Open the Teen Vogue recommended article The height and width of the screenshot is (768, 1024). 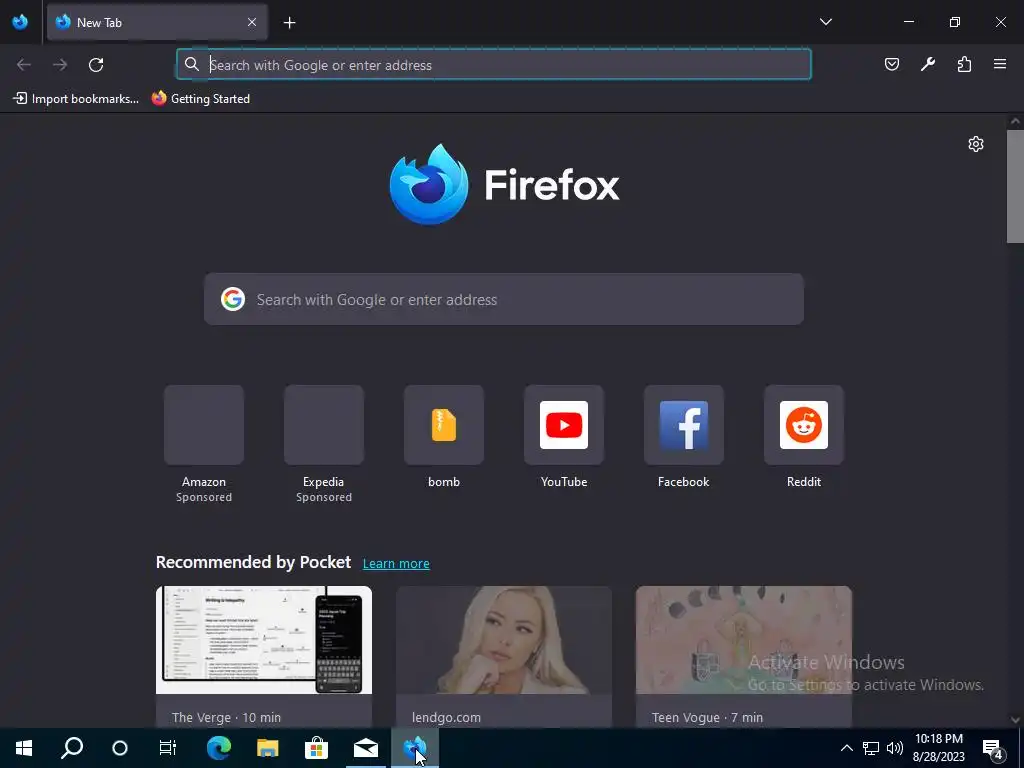744,657
